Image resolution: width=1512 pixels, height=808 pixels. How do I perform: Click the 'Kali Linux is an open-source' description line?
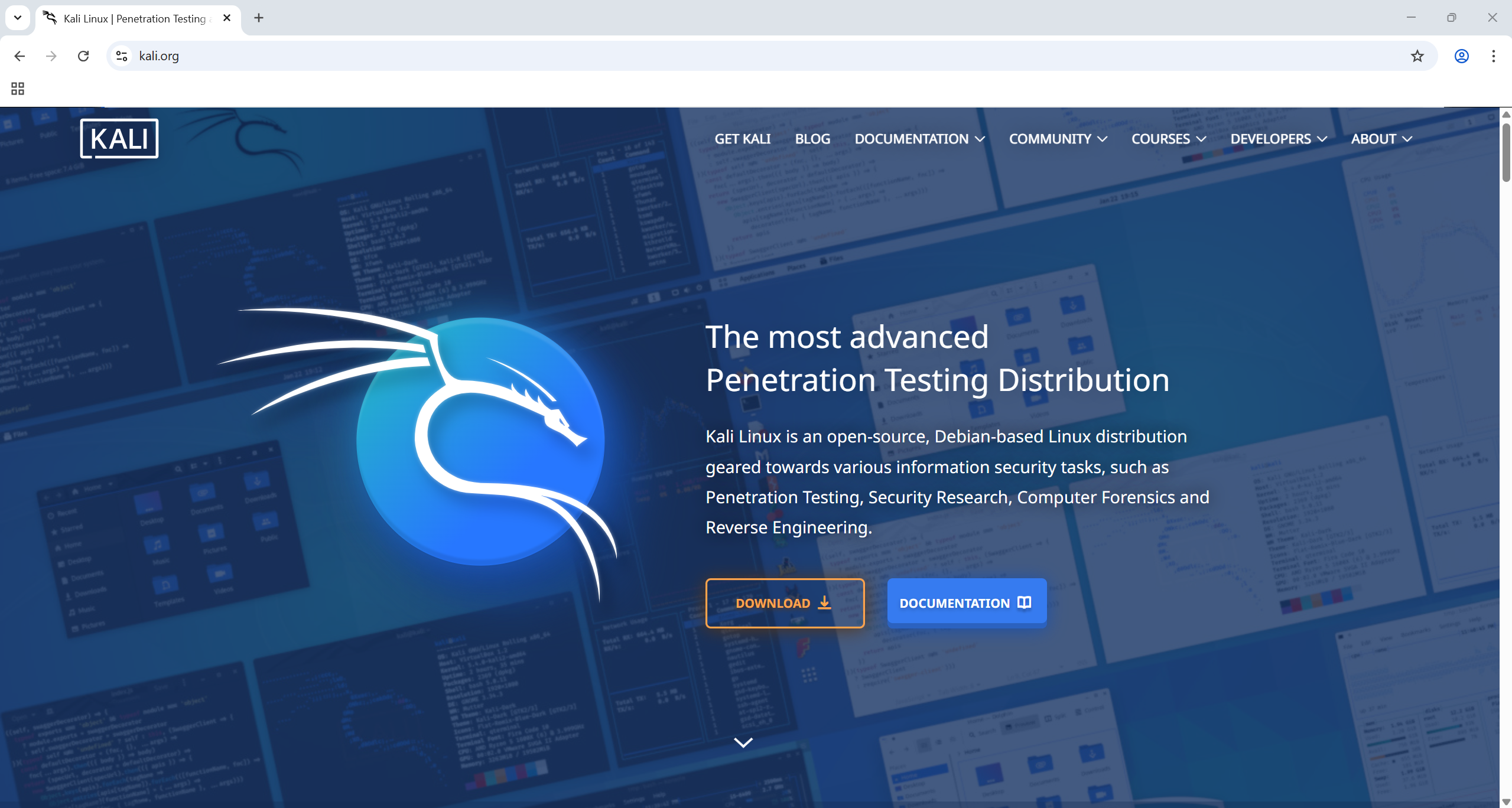pyautogui.click(x=946, y=436)
